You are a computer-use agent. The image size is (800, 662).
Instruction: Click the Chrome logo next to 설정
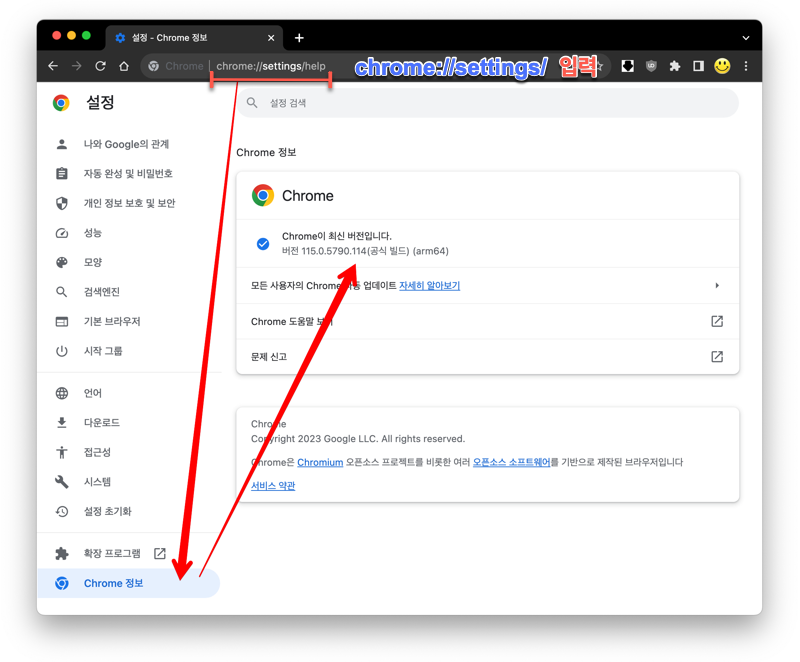tap(61, 103)
